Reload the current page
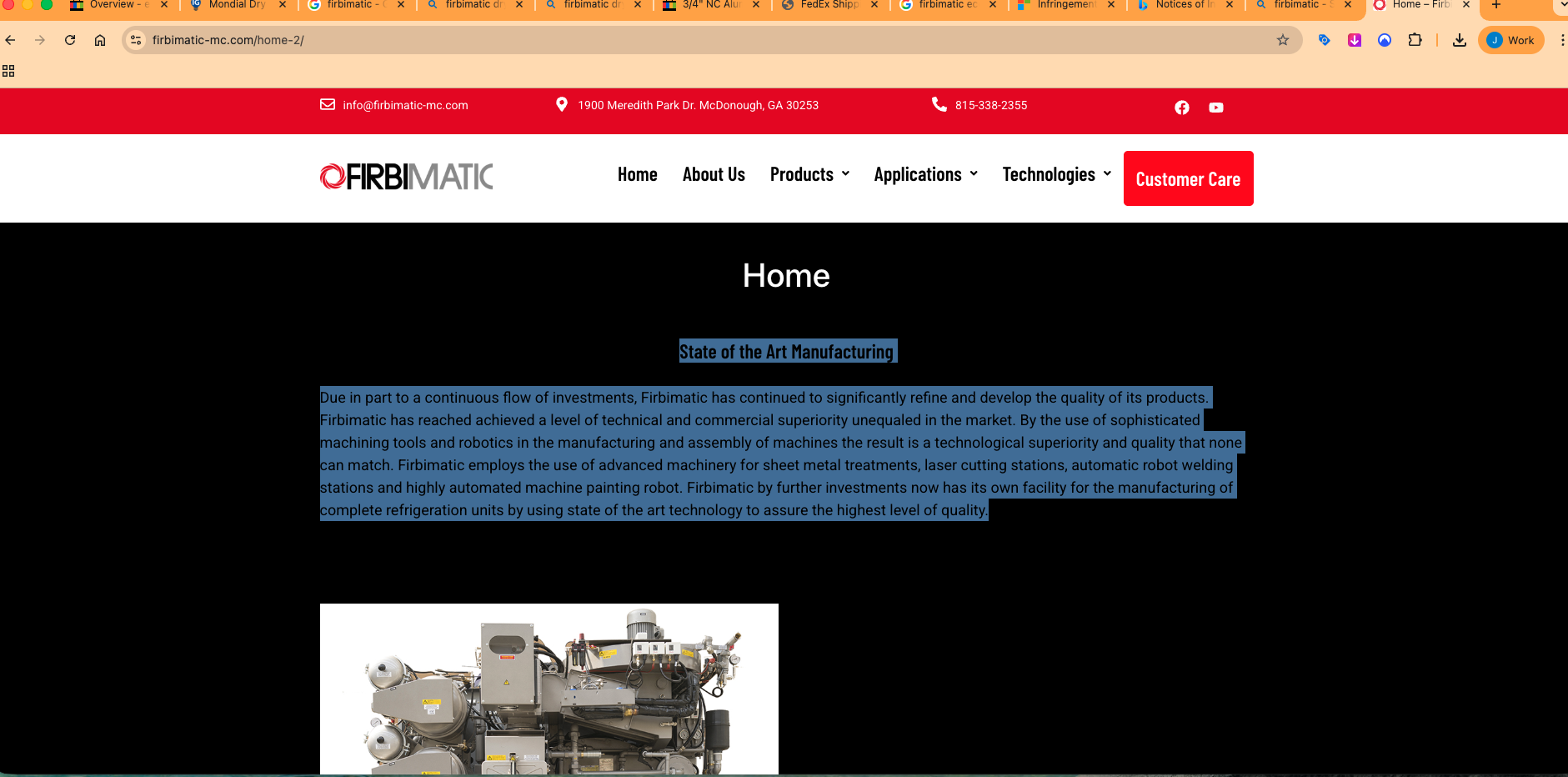1568x777 pixels. (x=70, y=40)
